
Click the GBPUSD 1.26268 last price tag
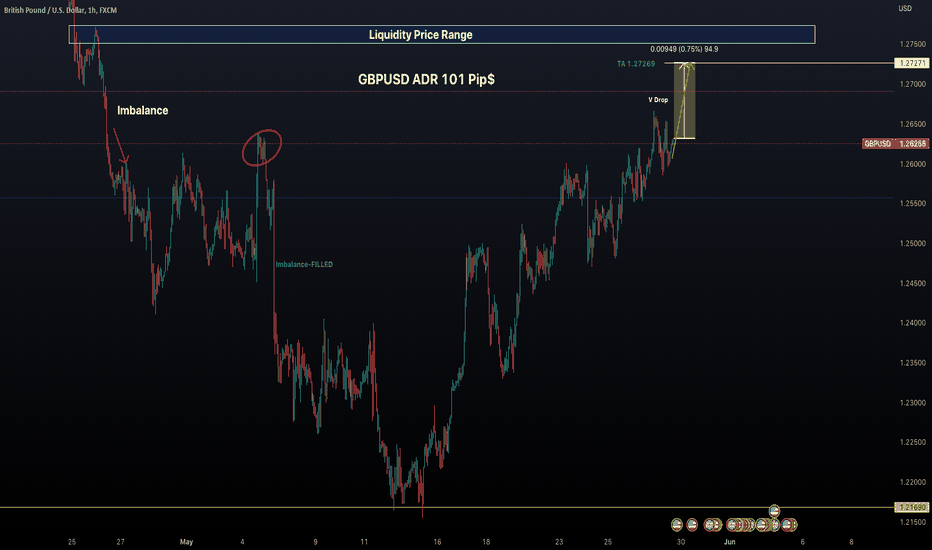[895, 143]
